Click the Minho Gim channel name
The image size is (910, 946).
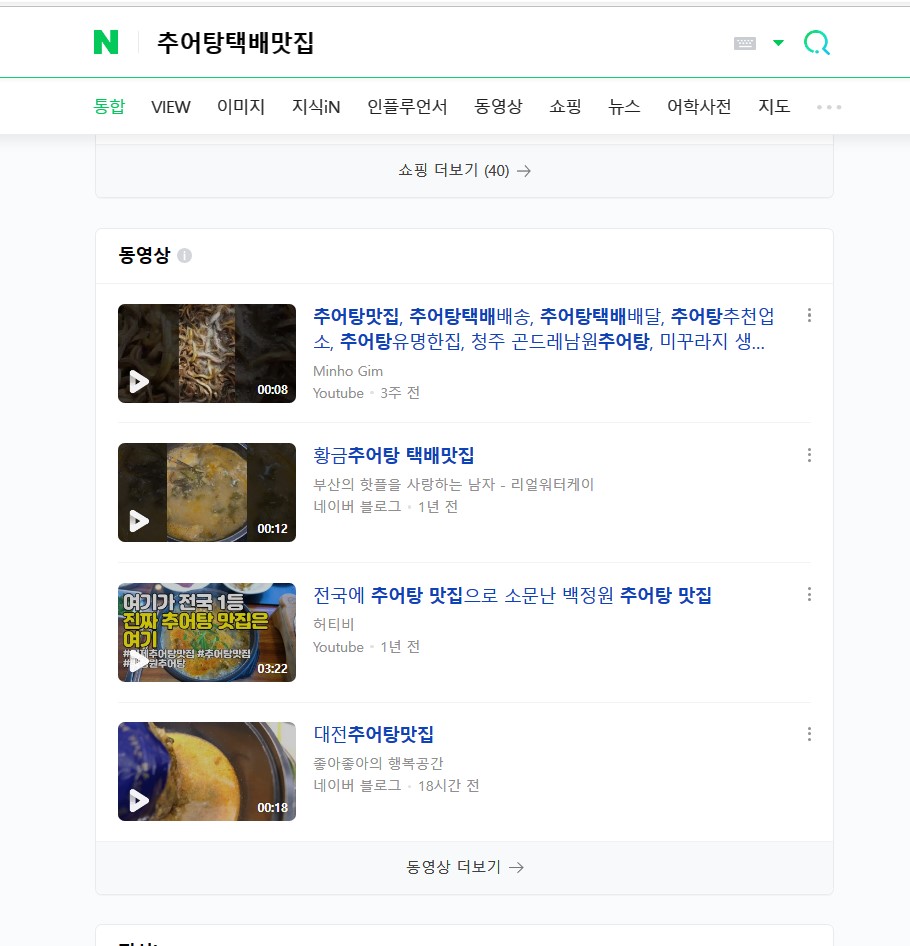(348, 371)
